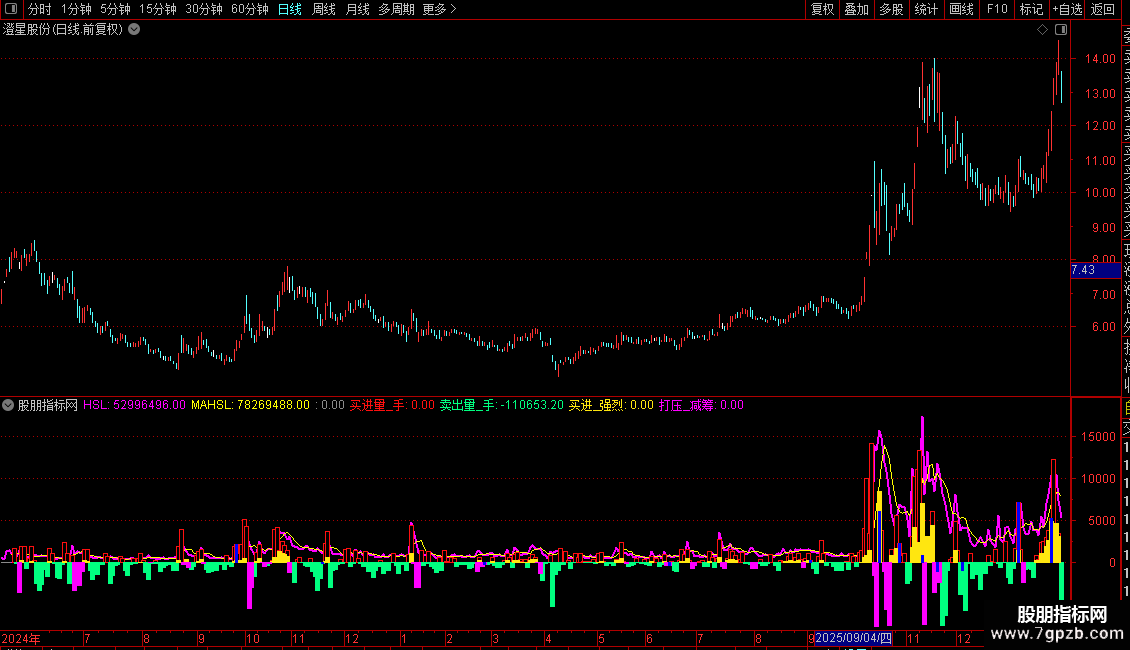Expand the 股朋指标网 indicator dropdown
The height and width of the screenshot is (650, 1130).
point(8,405)
